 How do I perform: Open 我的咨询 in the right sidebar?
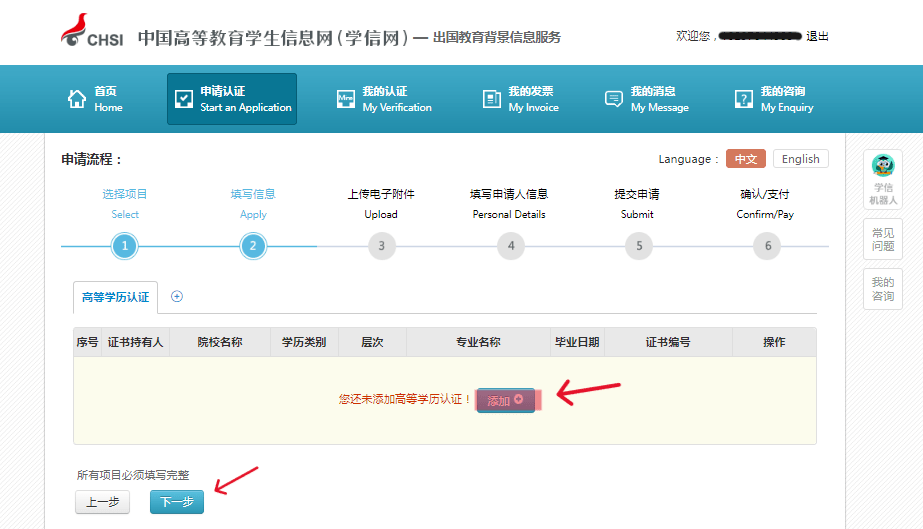[883, 289]
